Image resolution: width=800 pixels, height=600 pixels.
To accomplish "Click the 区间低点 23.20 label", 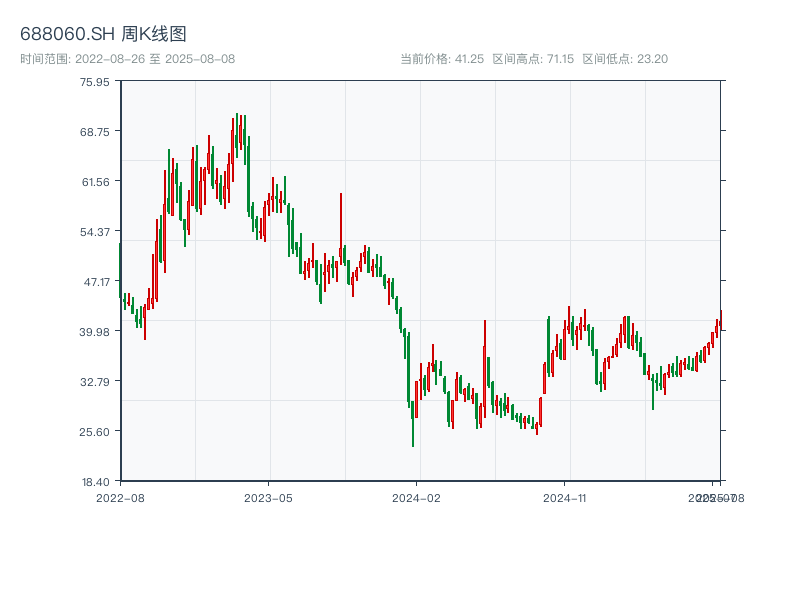I will coord(625,59).
